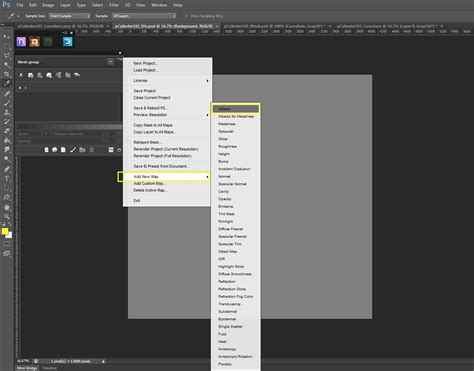This screenshot has height=371, width=474.
Task: Open the Sample Size dropdown
Action: [69, 16]
